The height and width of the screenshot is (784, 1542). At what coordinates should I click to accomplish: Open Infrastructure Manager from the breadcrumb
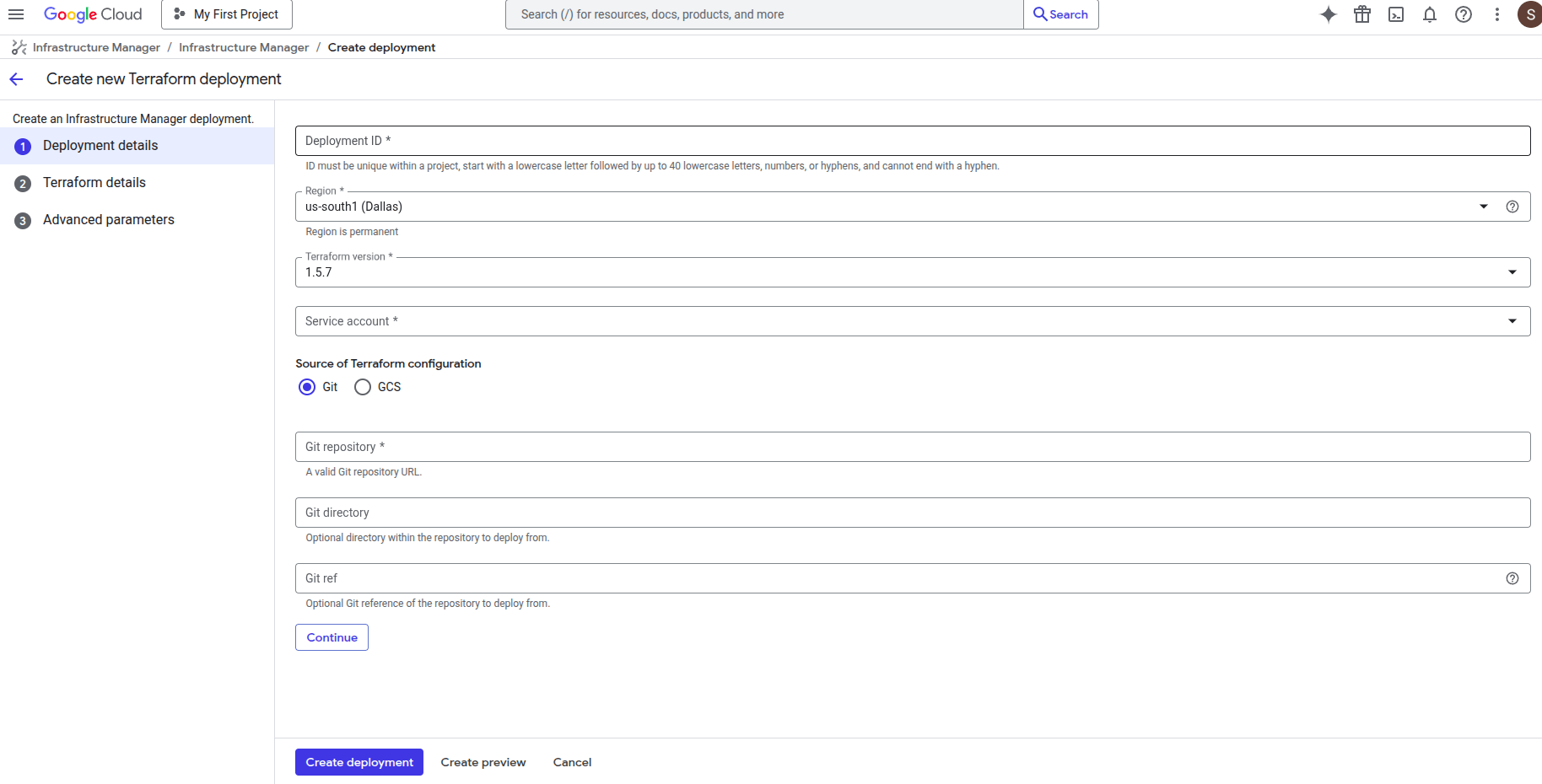pos(95,47)
